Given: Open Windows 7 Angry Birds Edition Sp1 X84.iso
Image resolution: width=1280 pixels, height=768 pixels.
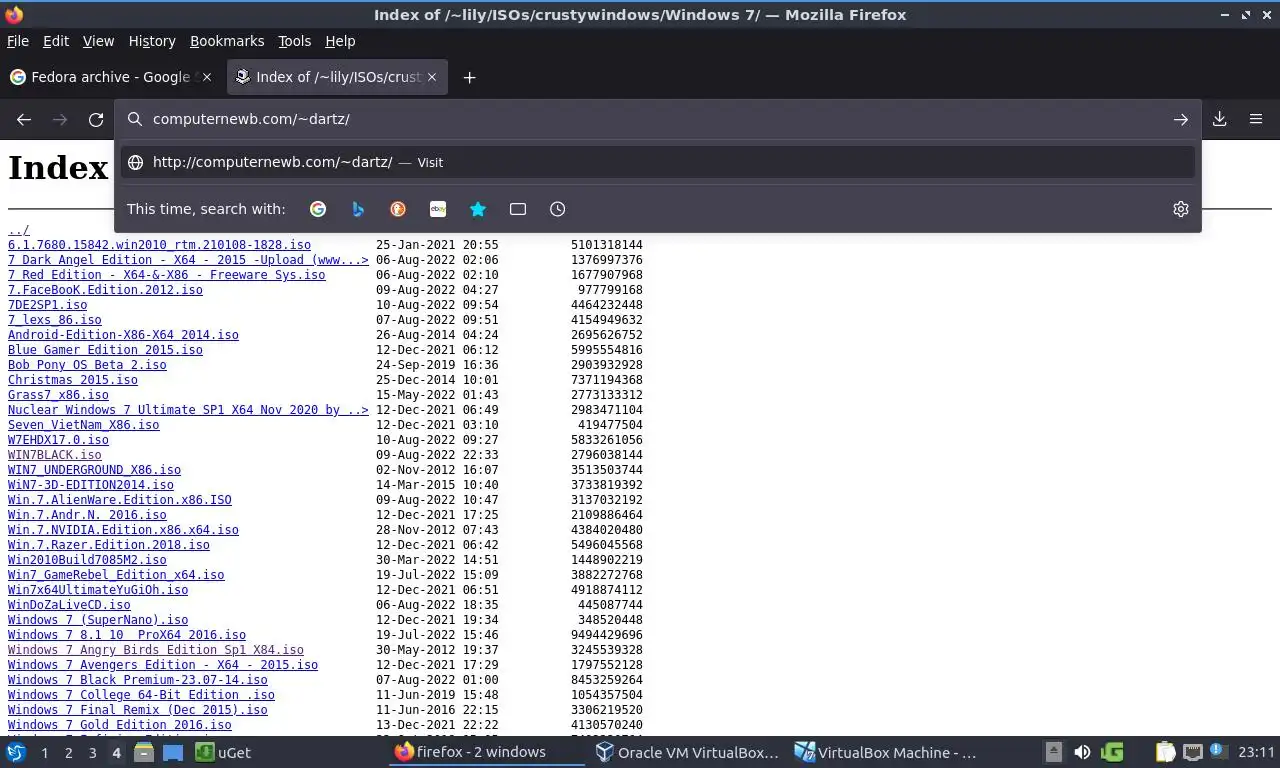Looking at the screenshot, I should point(156,650).
